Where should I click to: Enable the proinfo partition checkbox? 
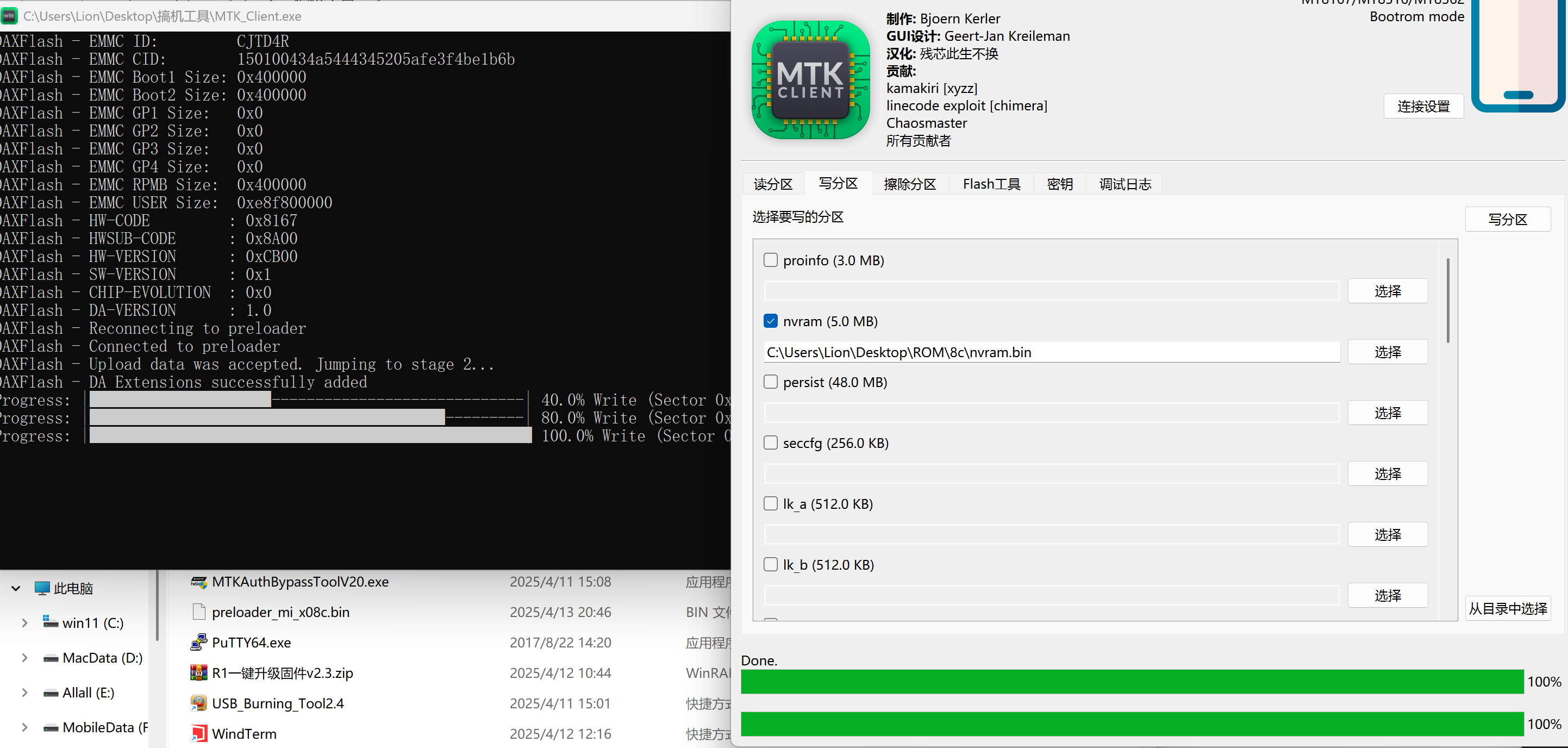771,260
